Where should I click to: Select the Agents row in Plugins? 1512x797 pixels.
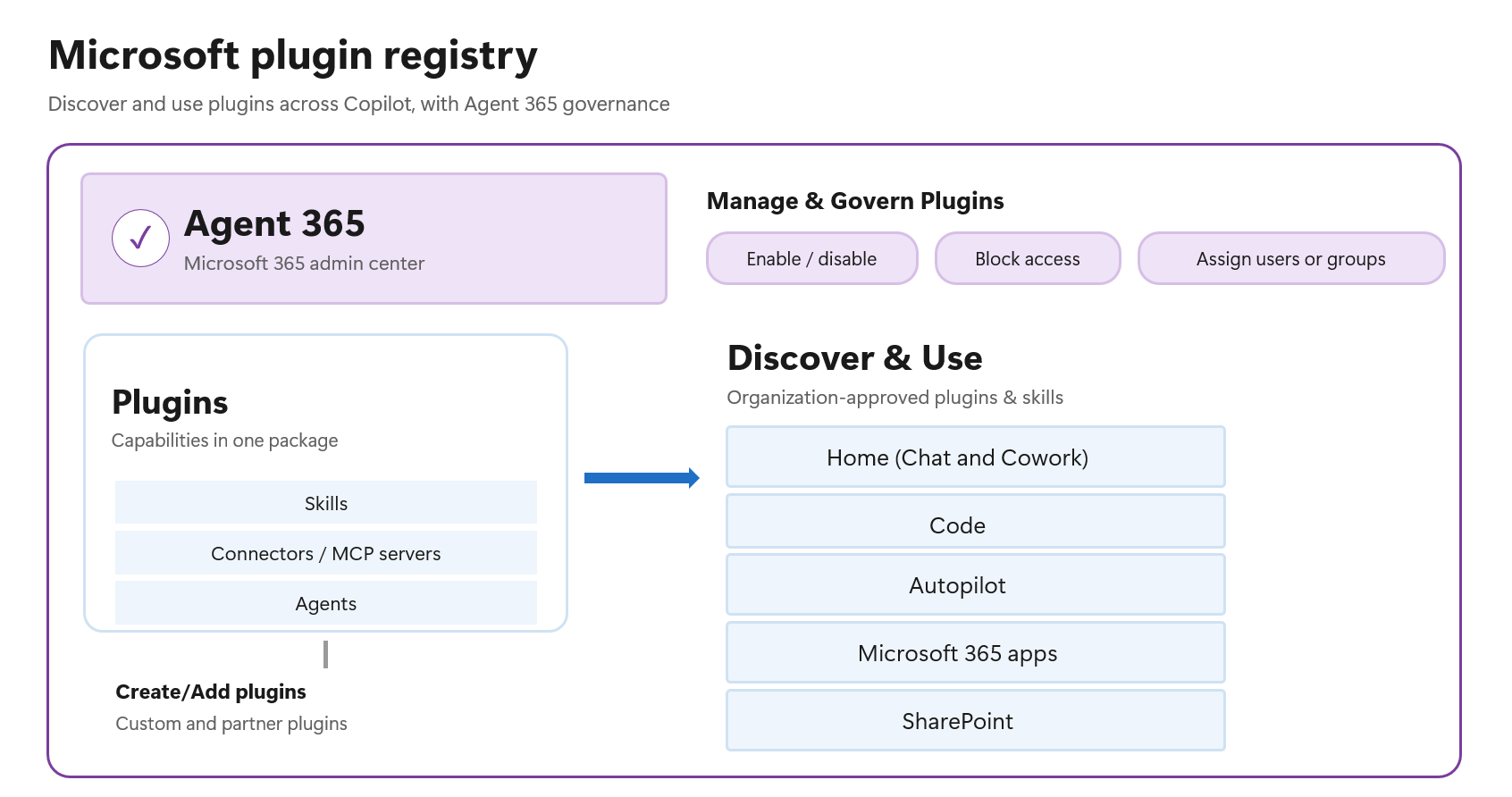point(326,603)
